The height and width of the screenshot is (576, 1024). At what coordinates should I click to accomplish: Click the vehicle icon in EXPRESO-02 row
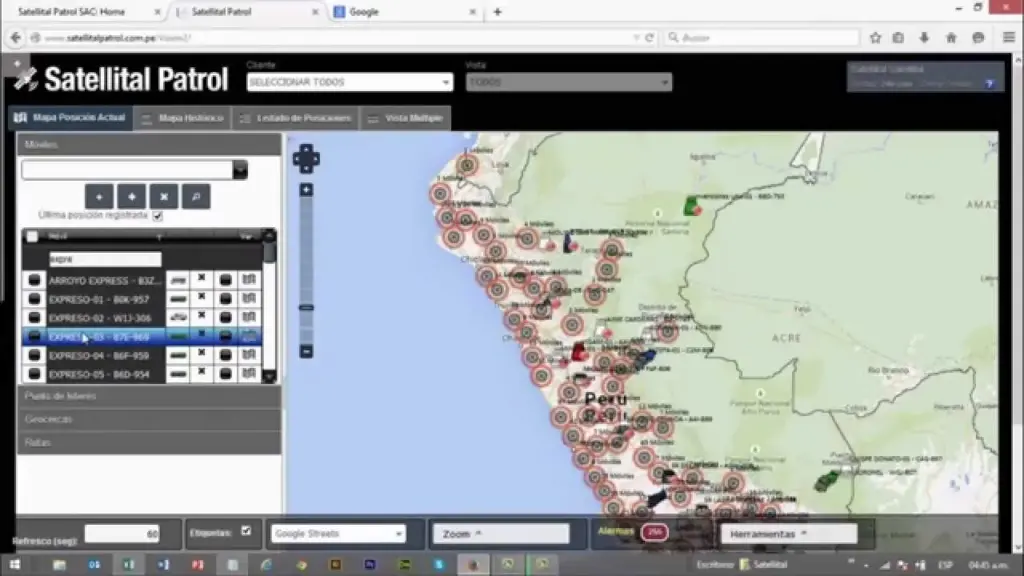(x=178, y=317)
